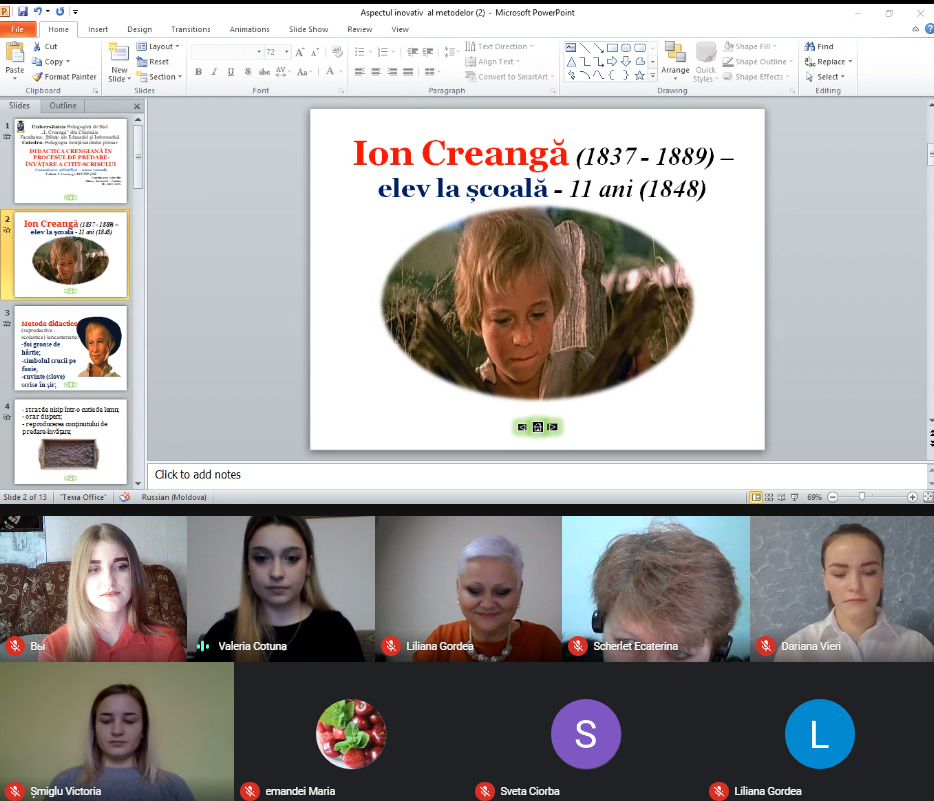This screenshot has height=801, width=934.
Task: Click the New Slide button
Action: click(119, 62)
